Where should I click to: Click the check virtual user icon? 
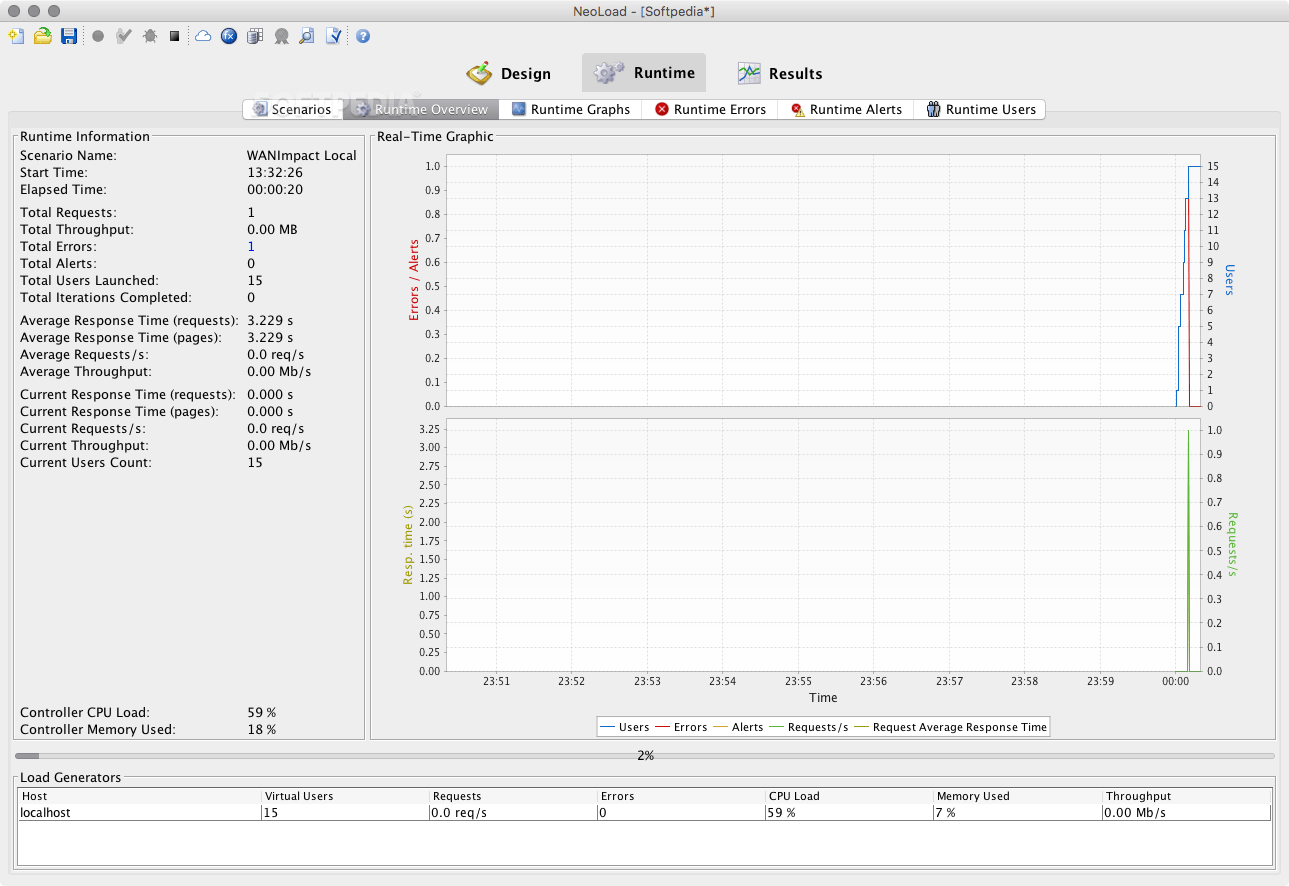[124, 36]
